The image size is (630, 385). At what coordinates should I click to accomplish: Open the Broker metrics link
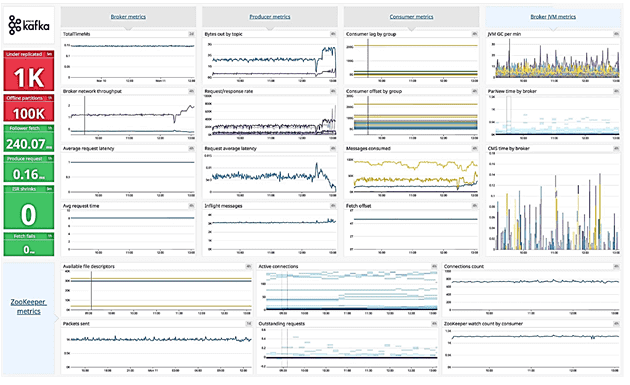(x=128, y=17)
